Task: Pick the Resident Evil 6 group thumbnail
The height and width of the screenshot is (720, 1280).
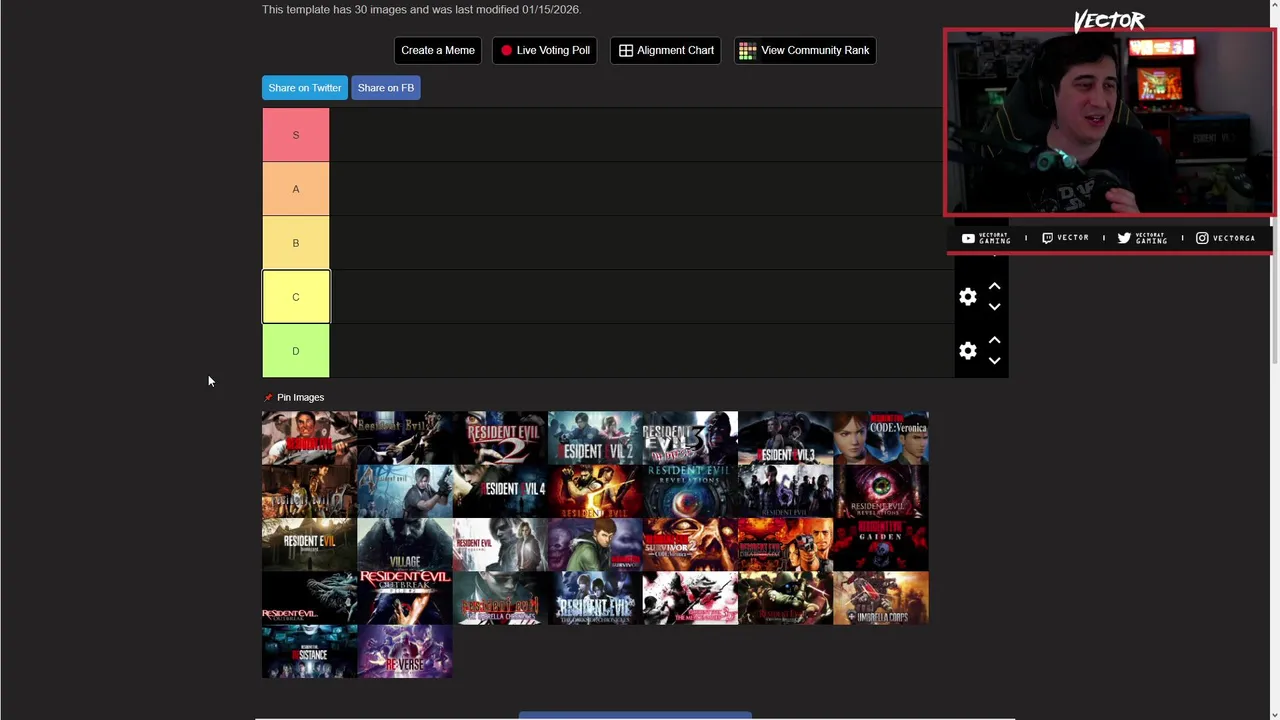Action: tap(785, 491)
